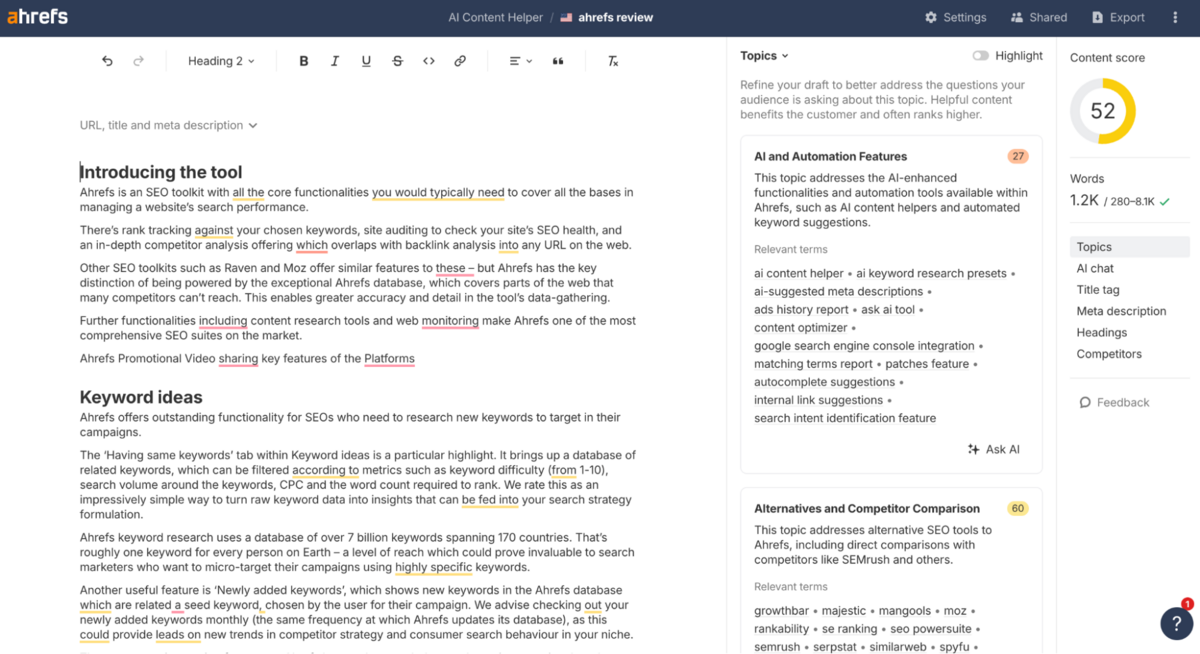Click the 'ai content helper' term
Viewport: 1200px width, 654px height.
(799, 273)
